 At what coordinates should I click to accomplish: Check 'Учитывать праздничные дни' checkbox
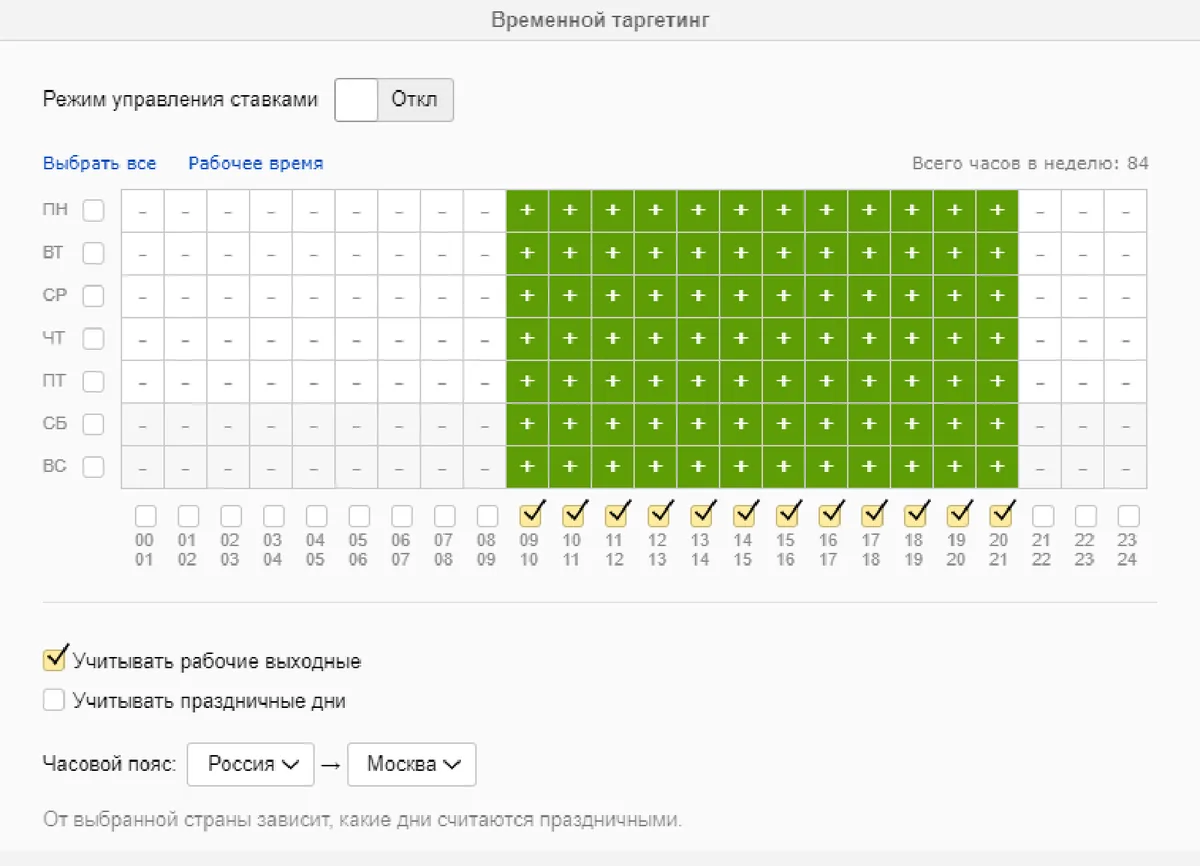[x=54, y=700]
